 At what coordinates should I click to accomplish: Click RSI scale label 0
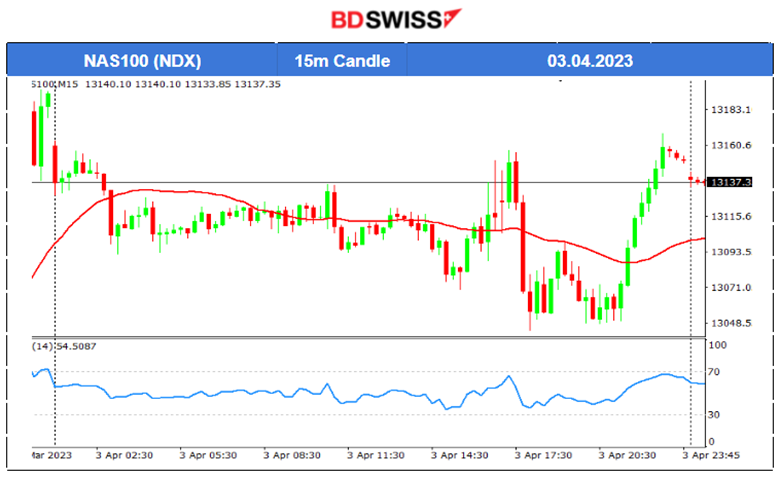711,442
